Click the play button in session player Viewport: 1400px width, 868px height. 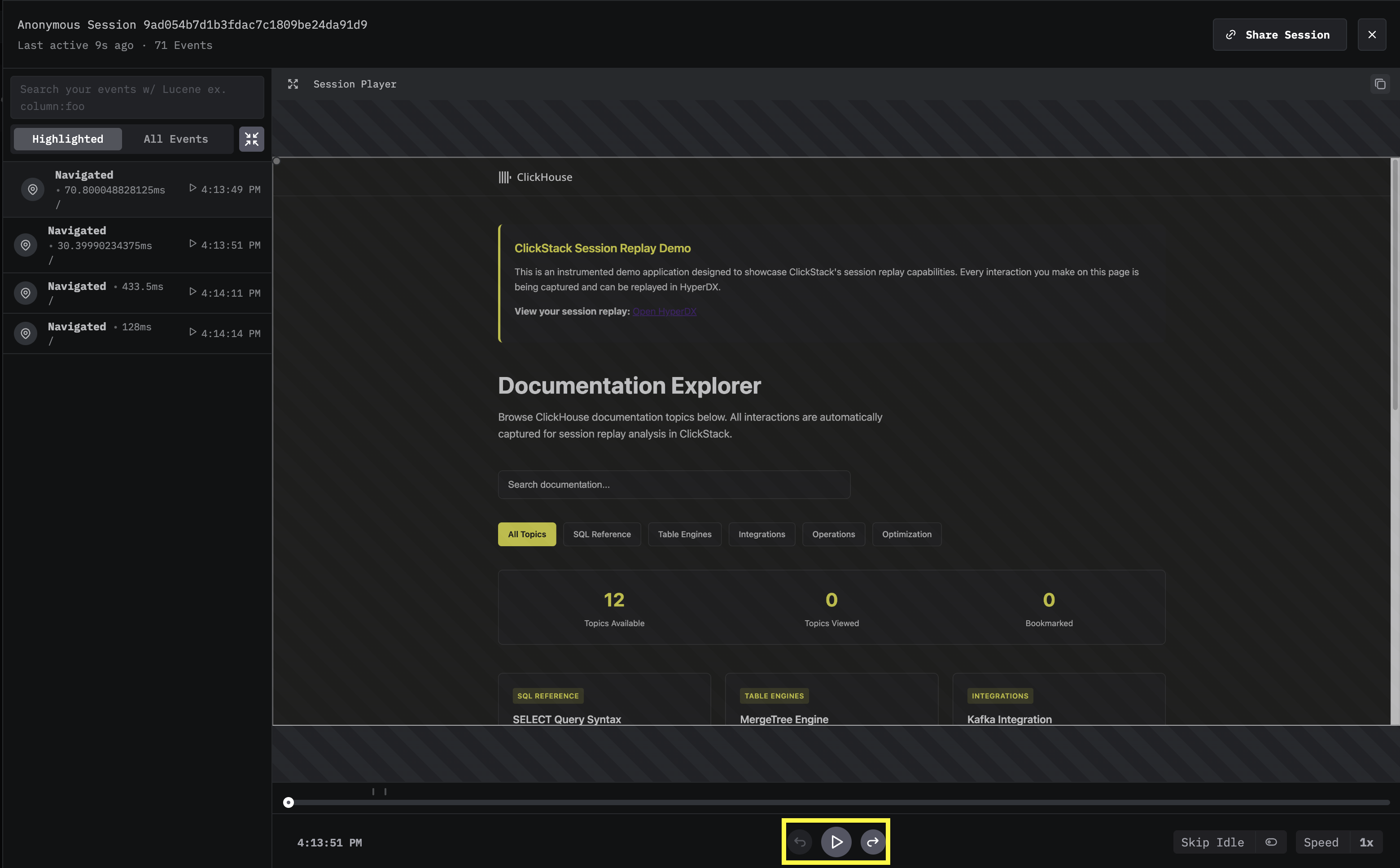click(836, 842)
